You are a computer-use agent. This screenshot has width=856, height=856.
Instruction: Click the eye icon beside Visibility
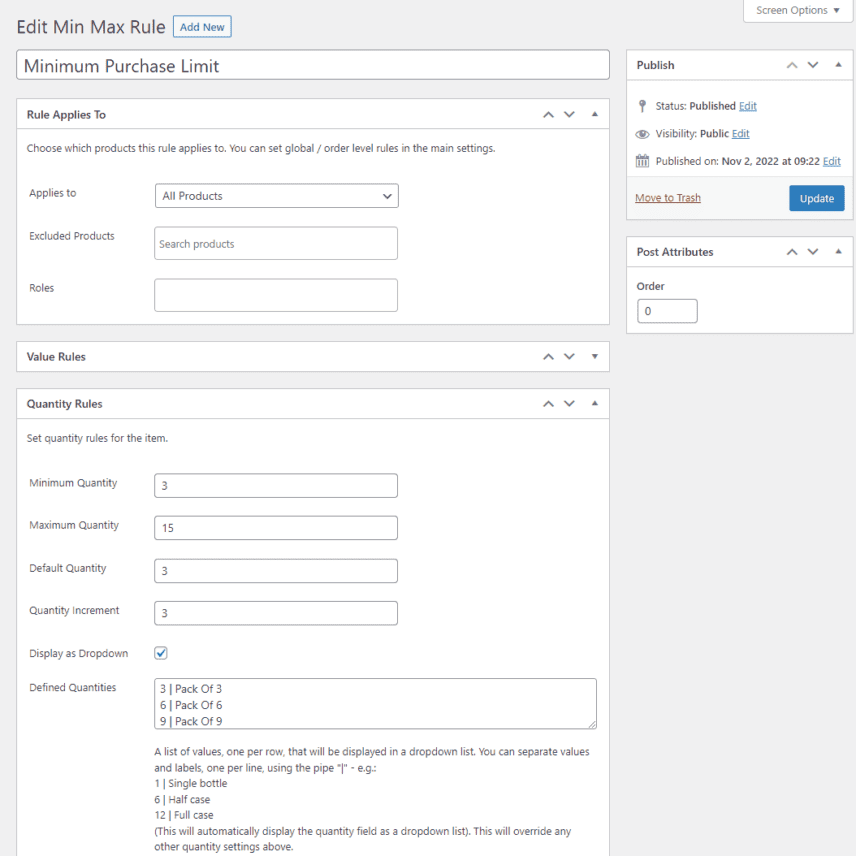pyautogui.click(x=640, y=133)
